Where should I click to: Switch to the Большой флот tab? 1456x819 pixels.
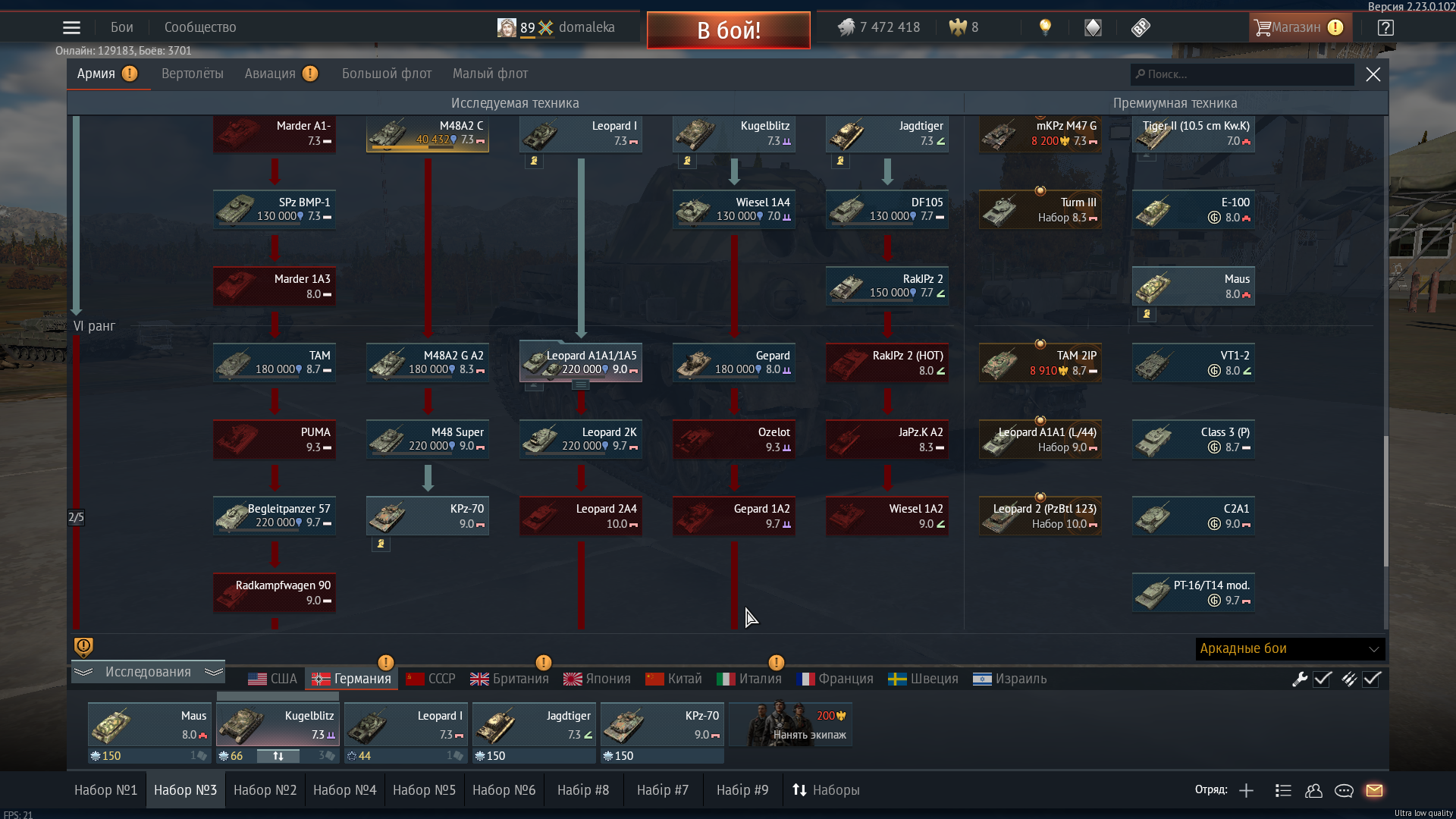[387, 74]
